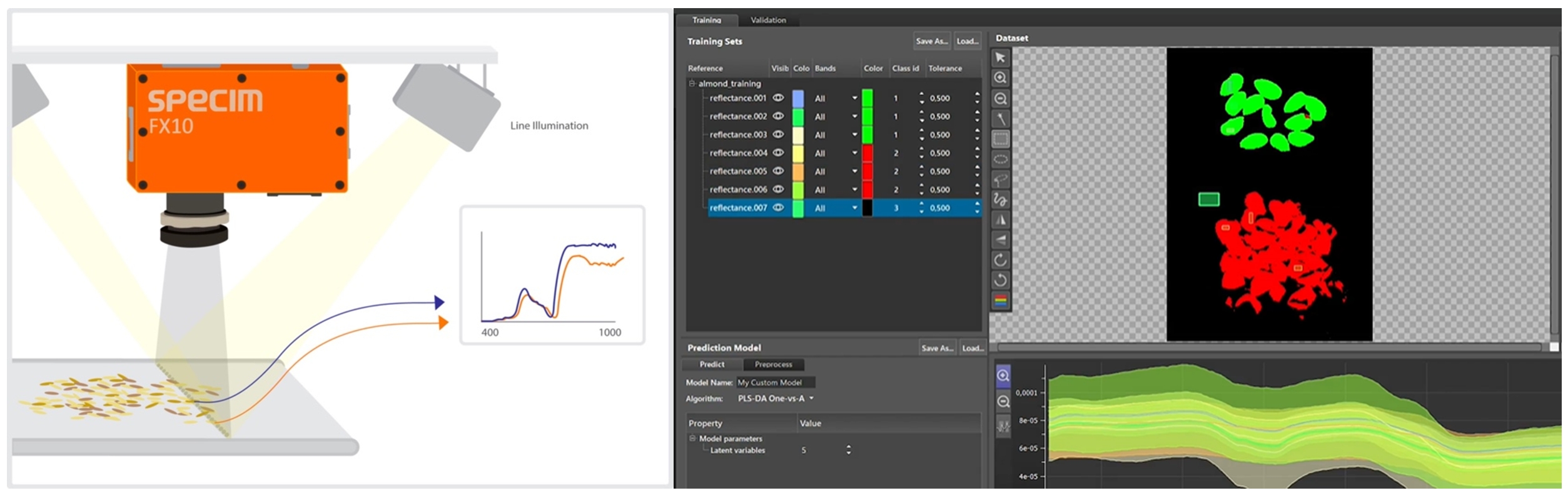Select the freehand selection tool
1568x493 pixels.
[1000, 200]
